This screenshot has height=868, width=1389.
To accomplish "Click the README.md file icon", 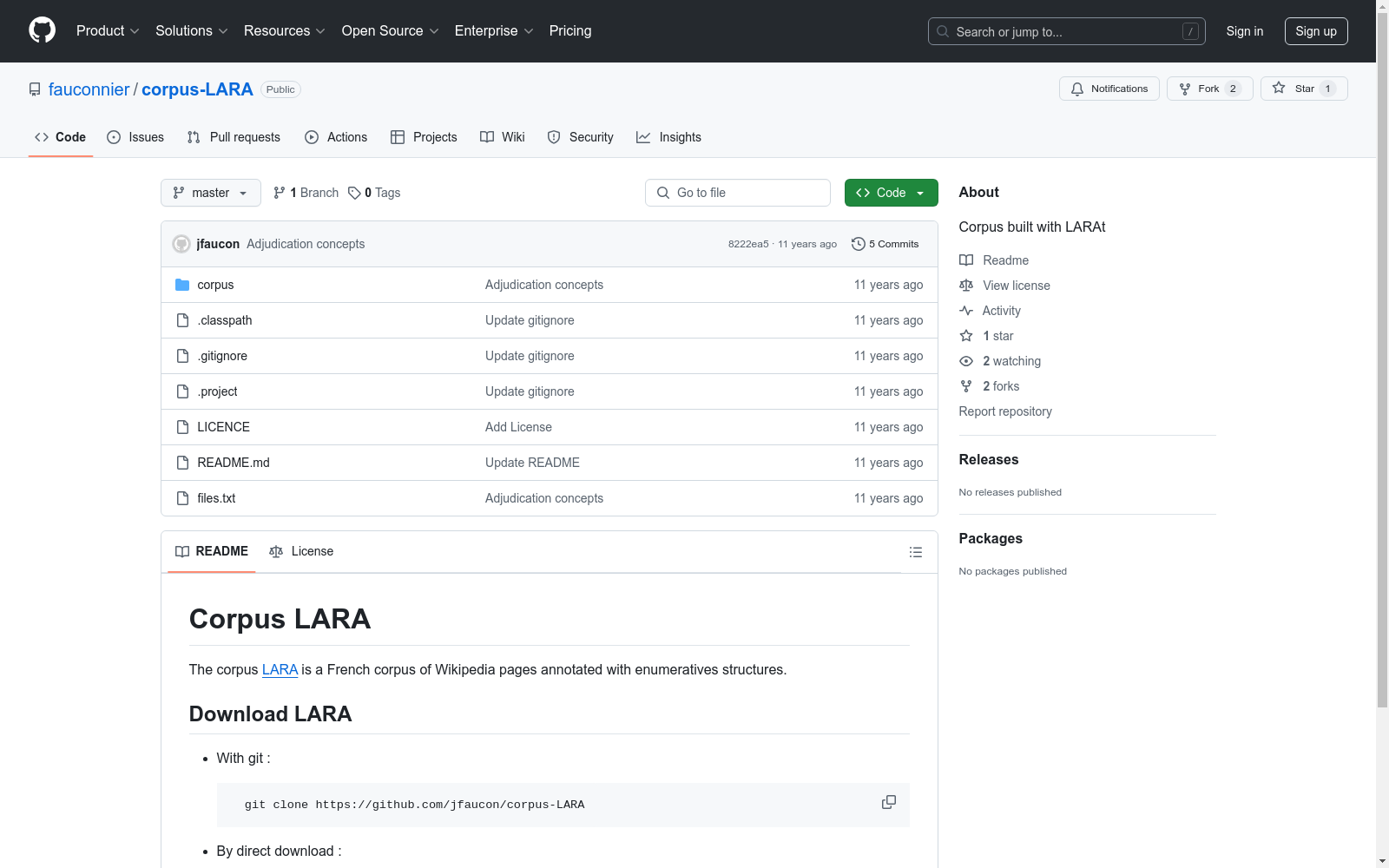I will click(x=182, y=463).
